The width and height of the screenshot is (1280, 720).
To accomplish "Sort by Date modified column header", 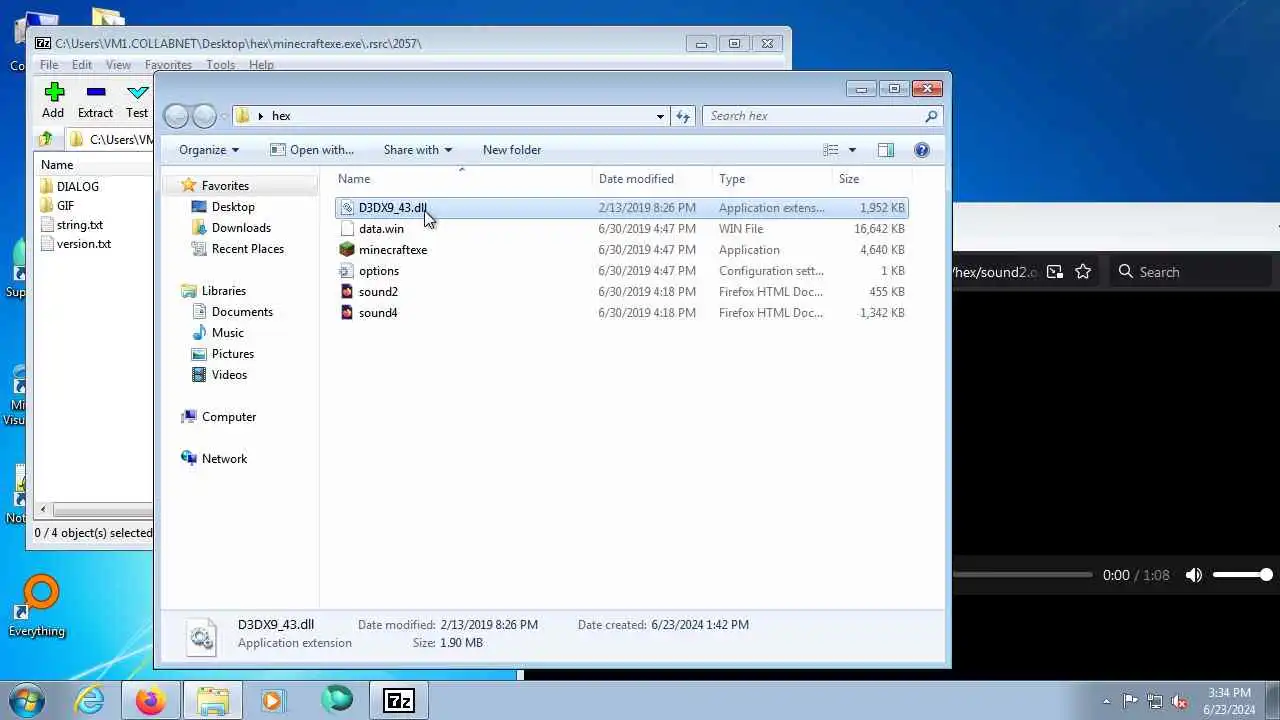I will coord(652,179).
